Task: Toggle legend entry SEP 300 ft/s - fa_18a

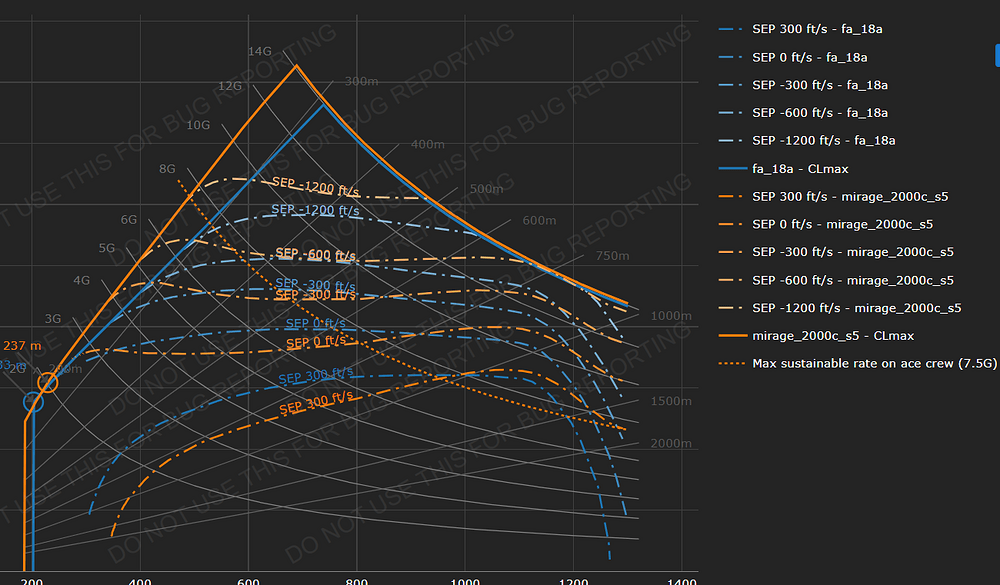Action: coord(800,29)
